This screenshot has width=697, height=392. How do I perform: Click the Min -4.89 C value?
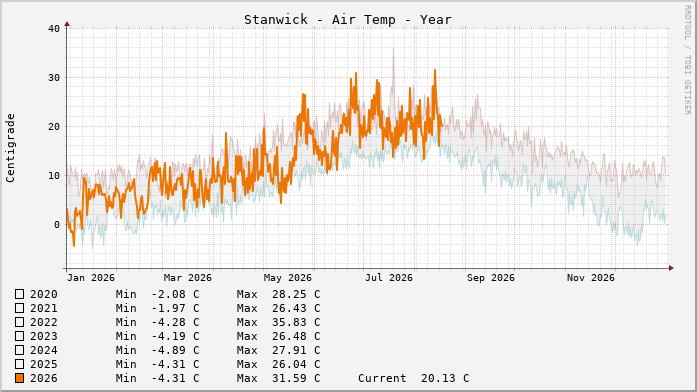157,350
